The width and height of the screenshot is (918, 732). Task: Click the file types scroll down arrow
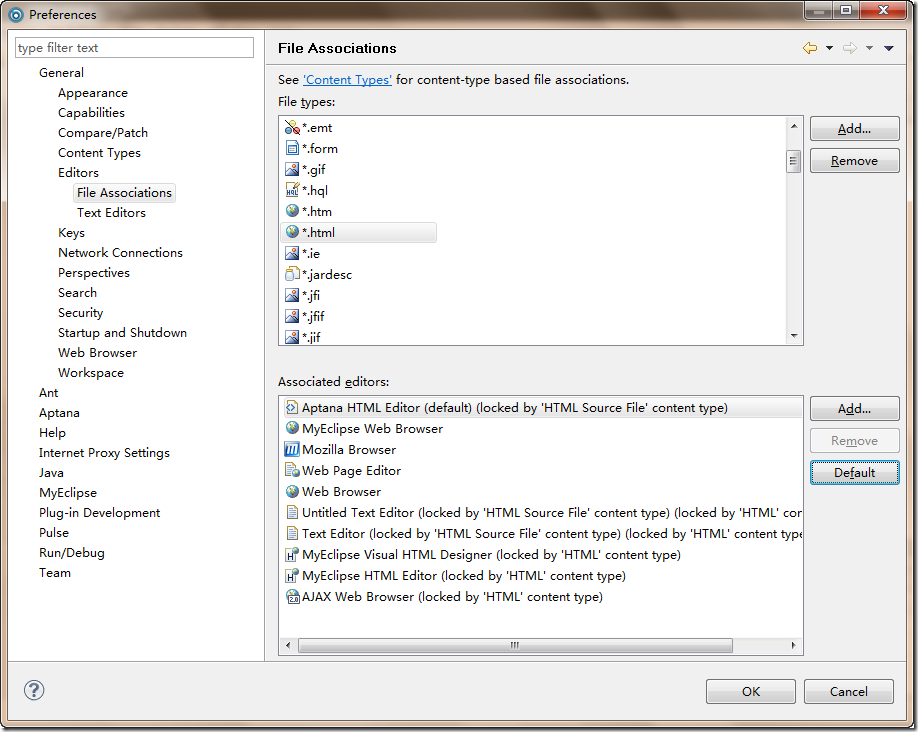794,336
